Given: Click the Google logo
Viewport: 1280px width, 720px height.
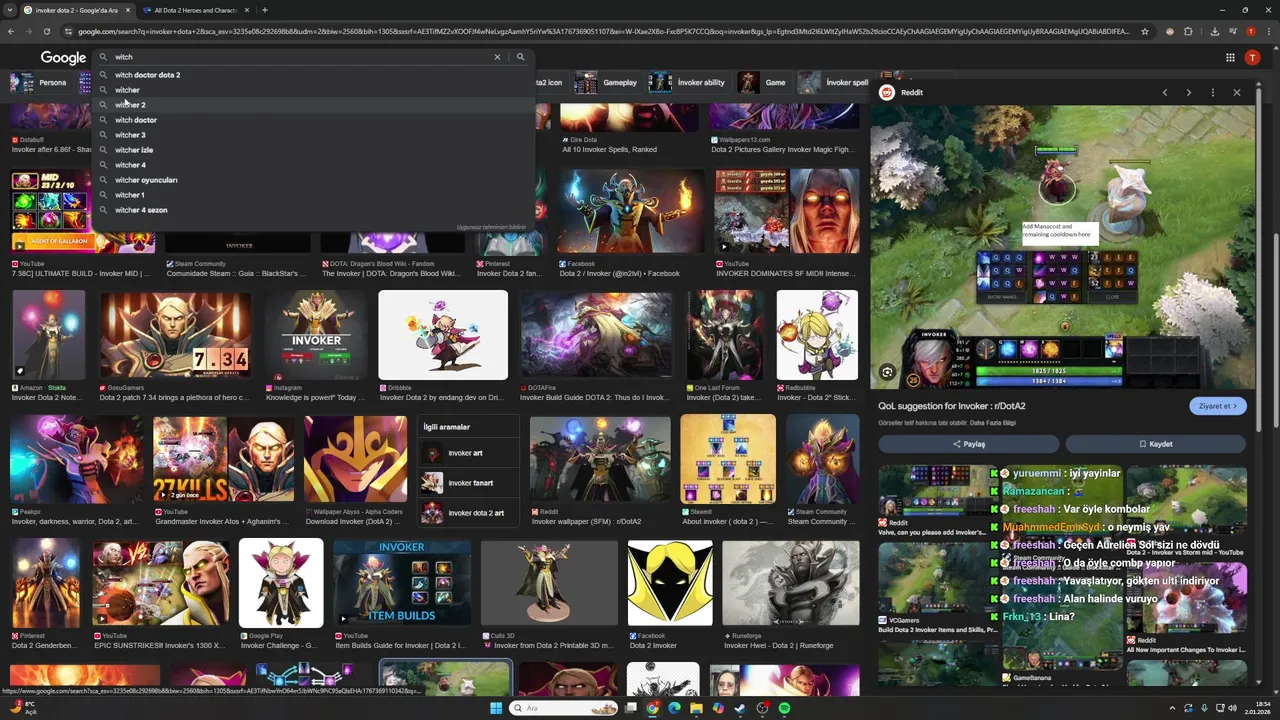Looking at the screenshot, I should (63, 58).
